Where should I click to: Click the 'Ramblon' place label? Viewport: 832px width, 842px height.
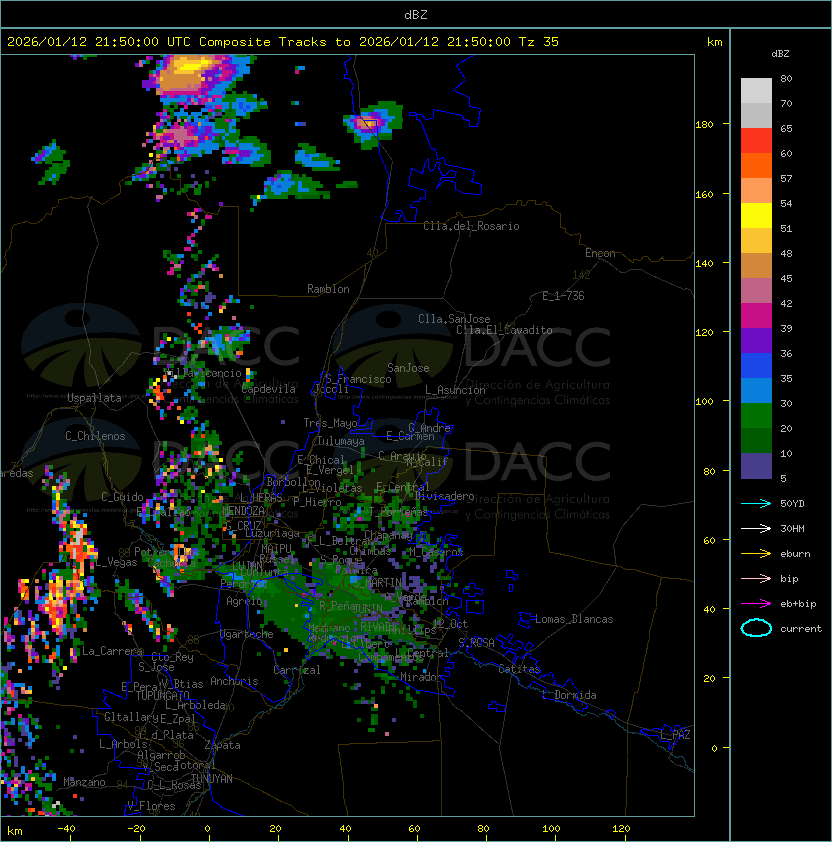(x=328, y=289)
